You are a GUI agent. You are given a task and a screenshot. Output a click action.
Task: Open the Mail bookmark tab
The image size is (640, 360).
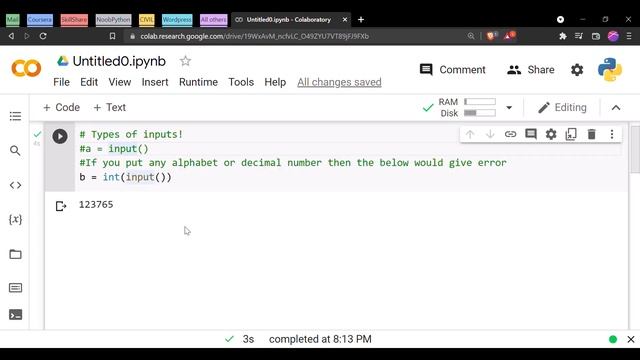13,20
